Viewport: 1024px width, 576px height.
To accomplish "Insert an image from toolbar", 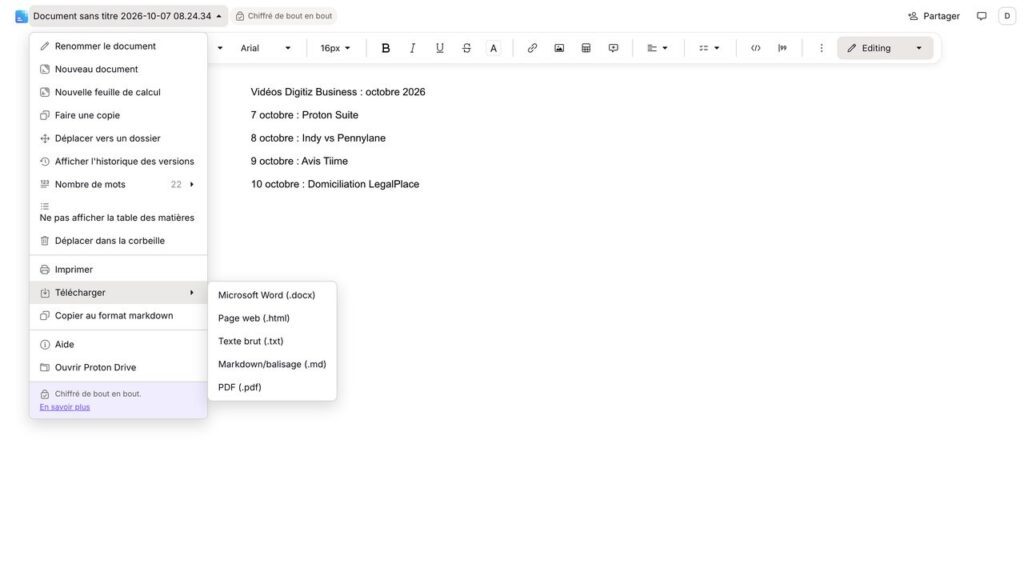I will [559, 48].
